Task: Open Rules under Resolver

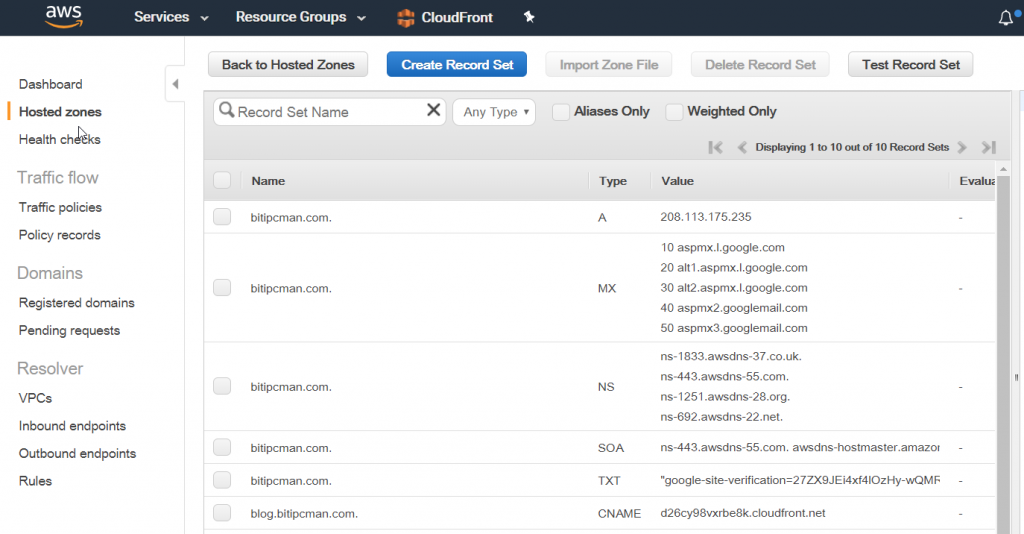Action: point(35,481)
